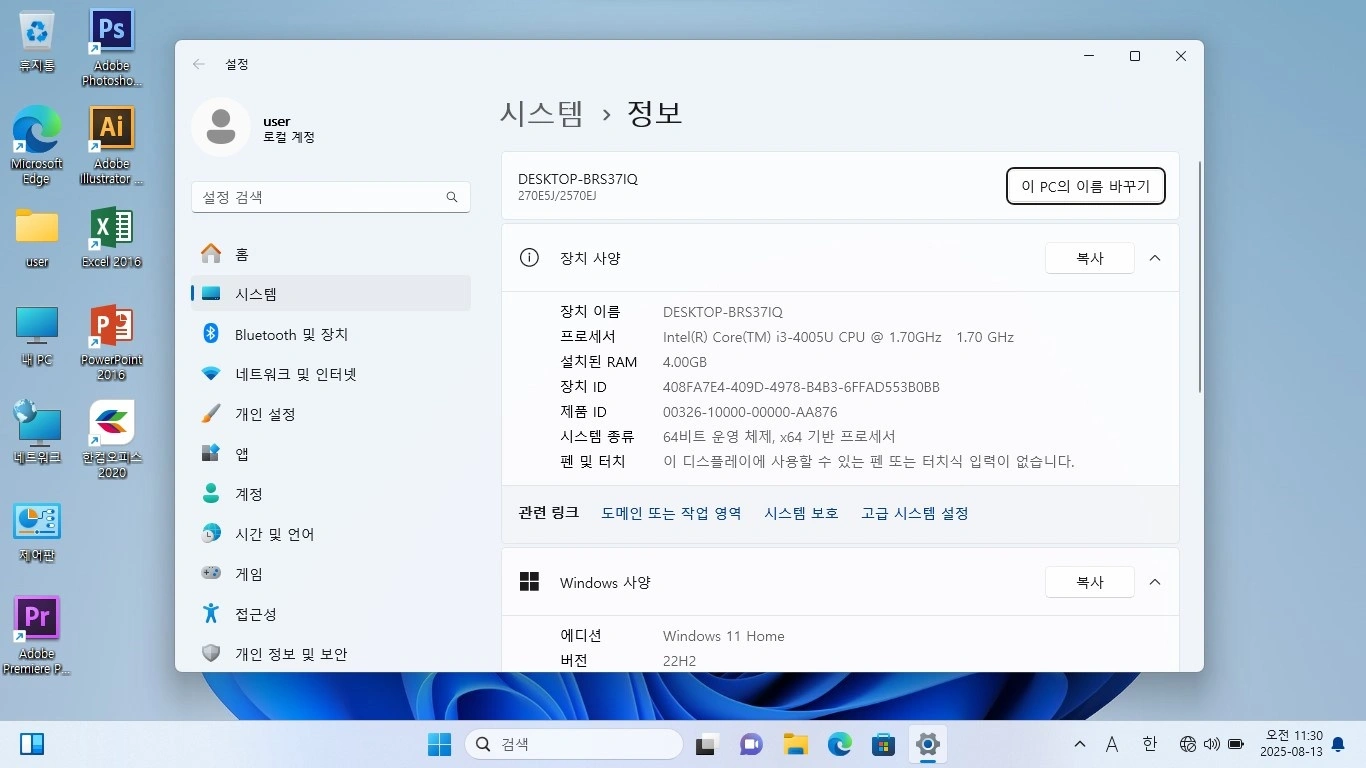The width and height of the screenshot is (1366, 768).
Task: Open PowerPoint 2016 desktop shortcut
Action: coord(111,343)
